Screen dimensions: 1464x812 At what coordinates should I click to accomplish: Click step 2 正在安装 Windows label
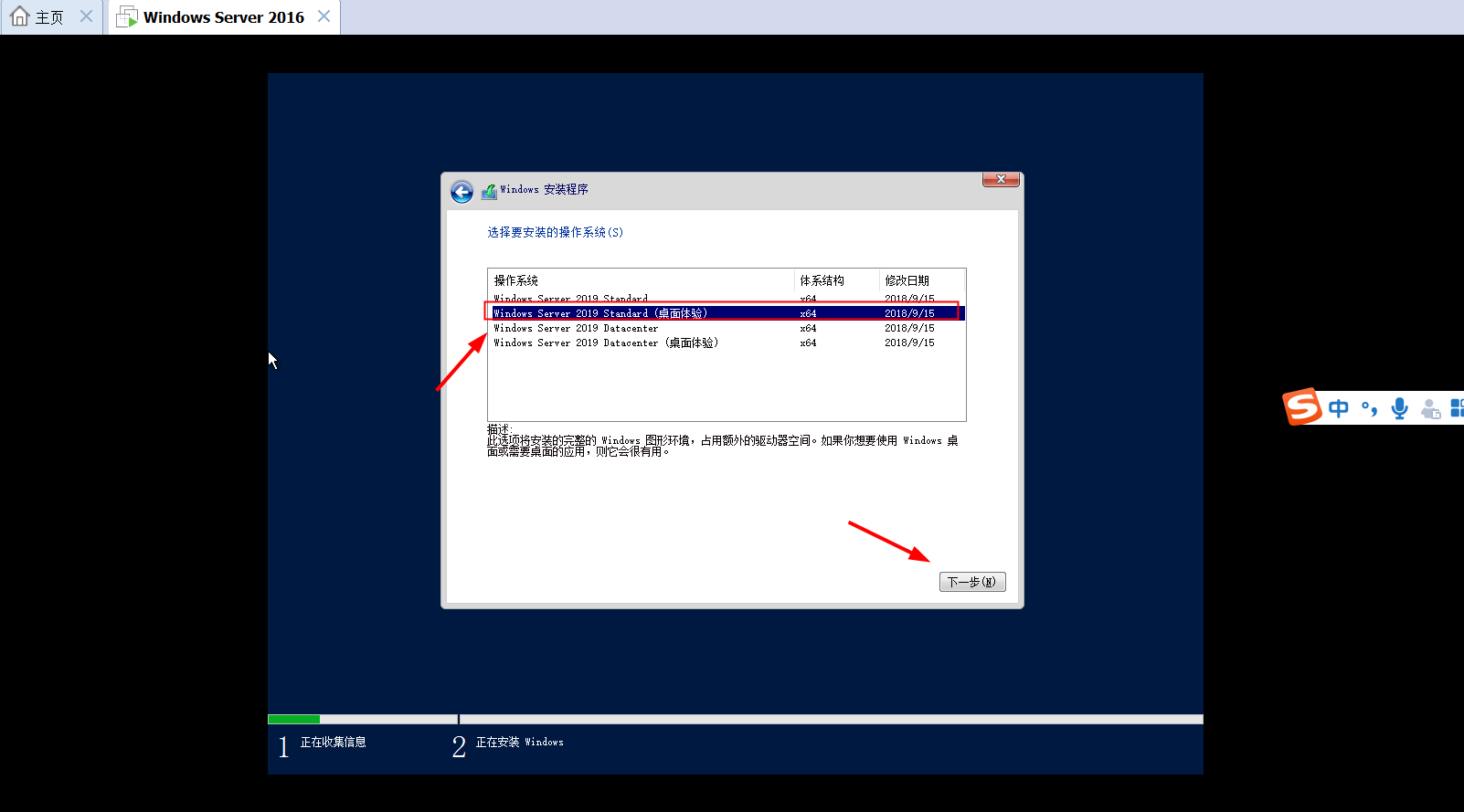coord(519,742)
